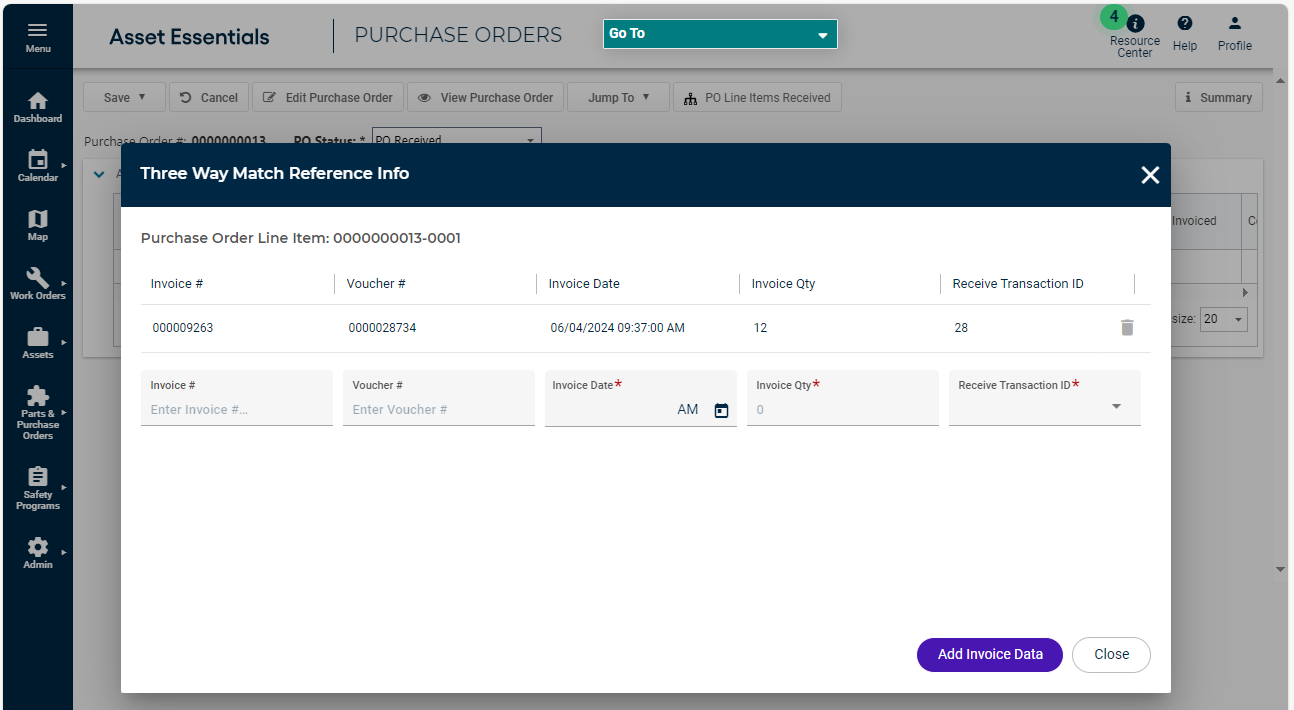This screenshot has width=1294, height=710.
Task: Expand the Go To dropdown
Action: point(720,34)
